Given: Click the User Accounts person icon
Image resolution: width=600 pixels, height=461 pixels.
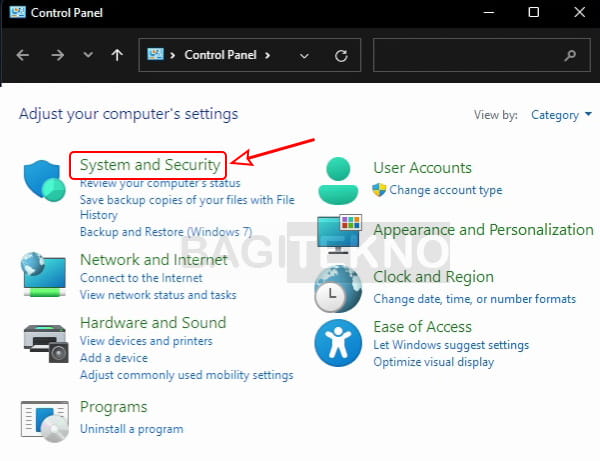Looking at the screenshot, I should 338,181.
